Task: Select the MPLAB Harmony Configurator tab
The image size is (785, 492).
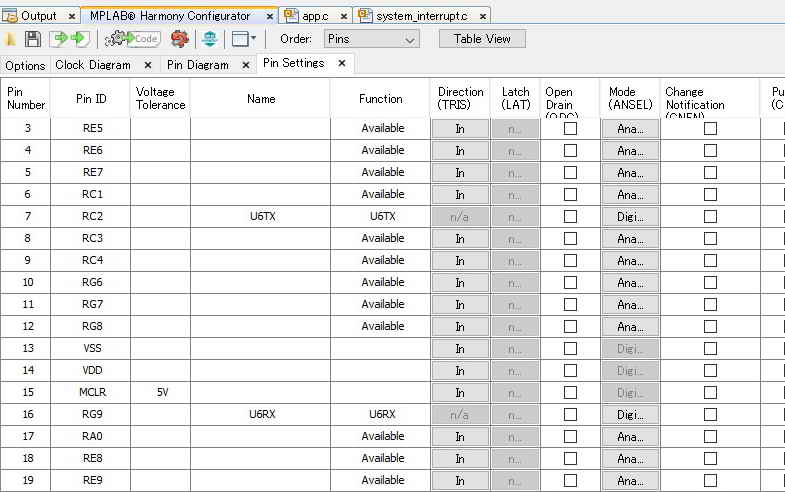Action: [x=170, y=16]
